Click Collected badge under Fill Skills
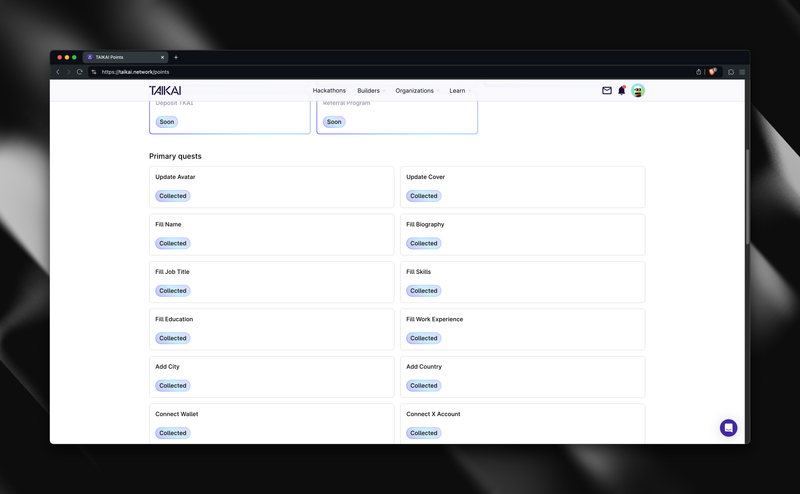 point(423,291)
